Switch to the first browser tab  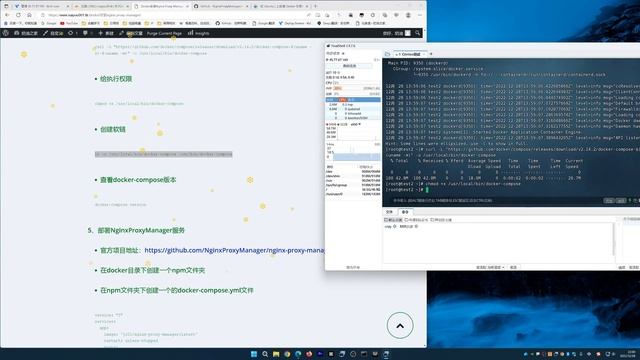[x=41, y=7]
